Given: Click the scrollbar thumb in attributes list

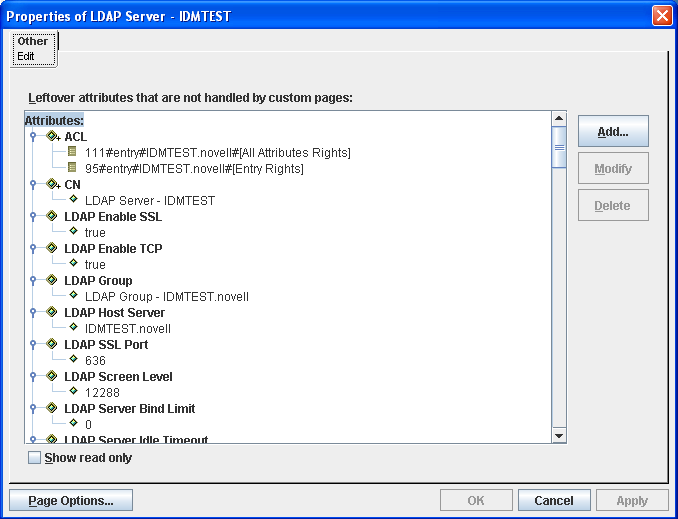Looking at the screenshot, I should (559, 147).
